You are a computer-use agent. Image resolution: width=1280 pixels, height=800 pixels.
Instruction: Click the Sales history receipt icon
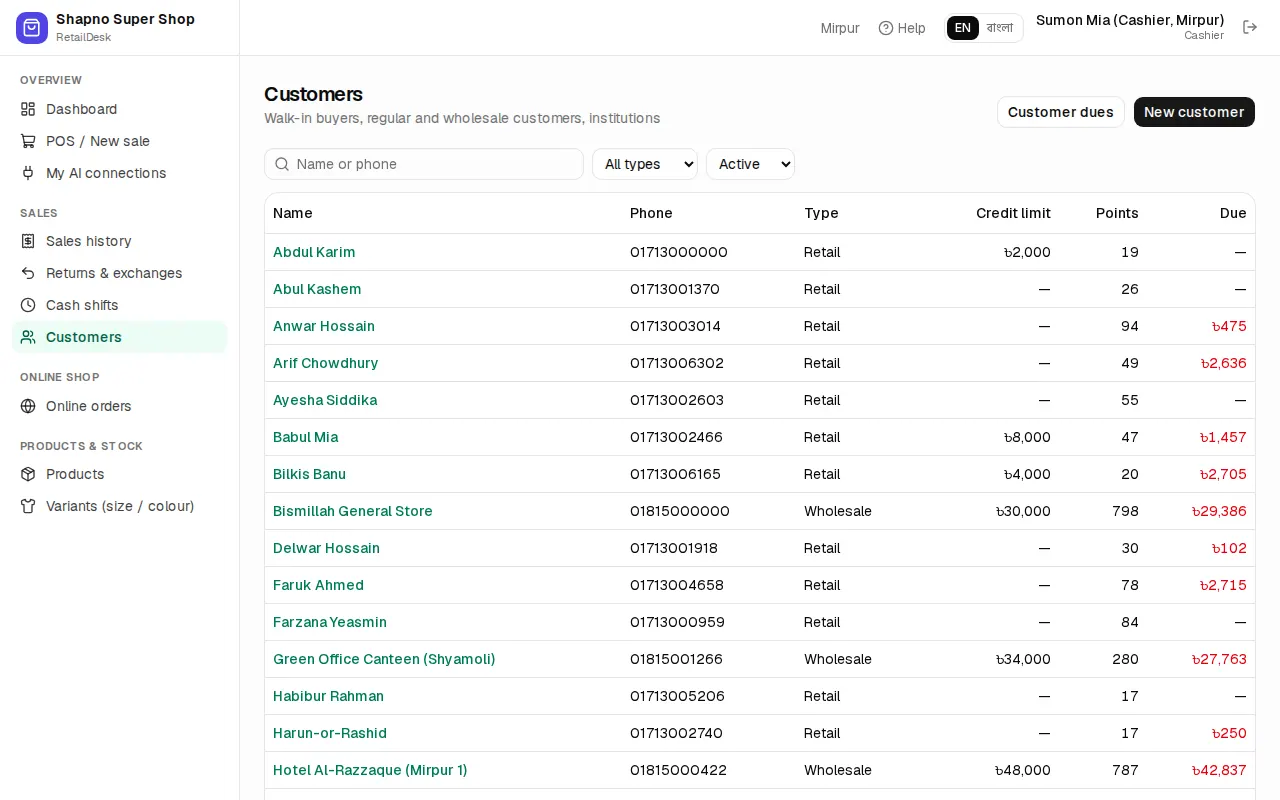click(28, 241)
